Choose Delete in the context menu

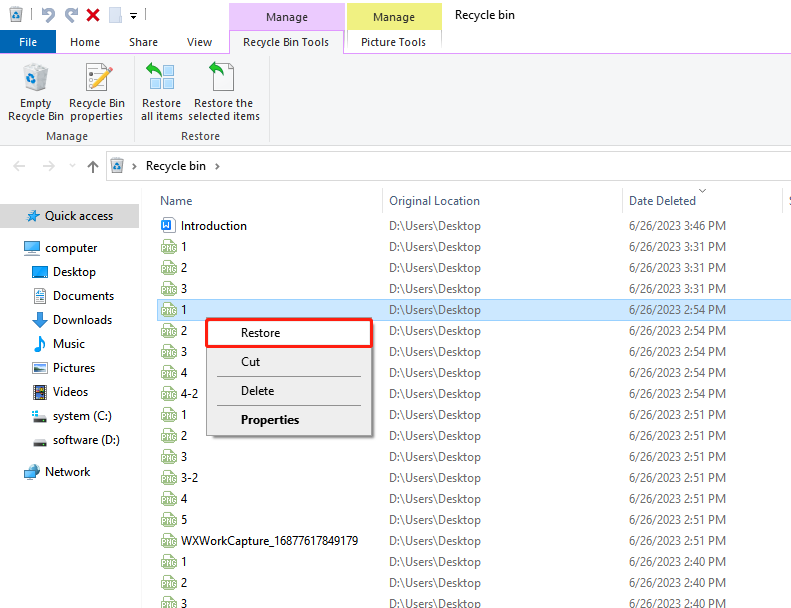click(x=289, y=391)
